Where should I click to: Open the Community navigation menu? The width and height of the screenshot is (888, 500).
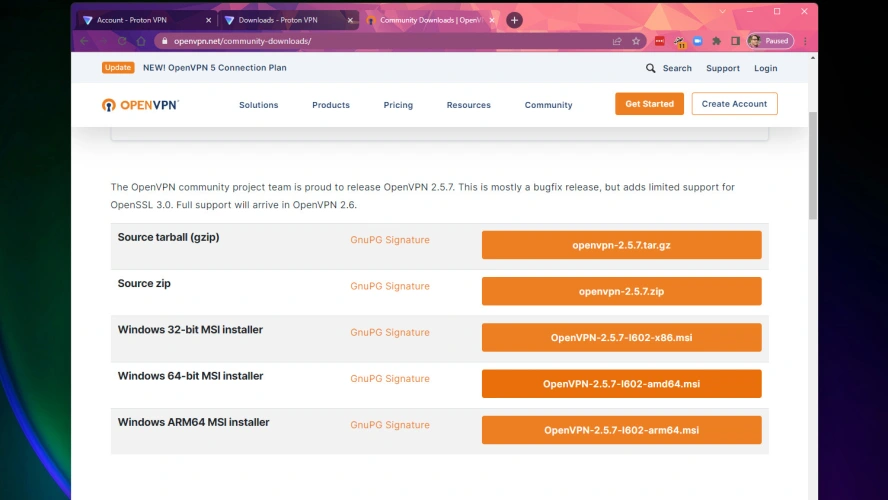click(548, 105)
